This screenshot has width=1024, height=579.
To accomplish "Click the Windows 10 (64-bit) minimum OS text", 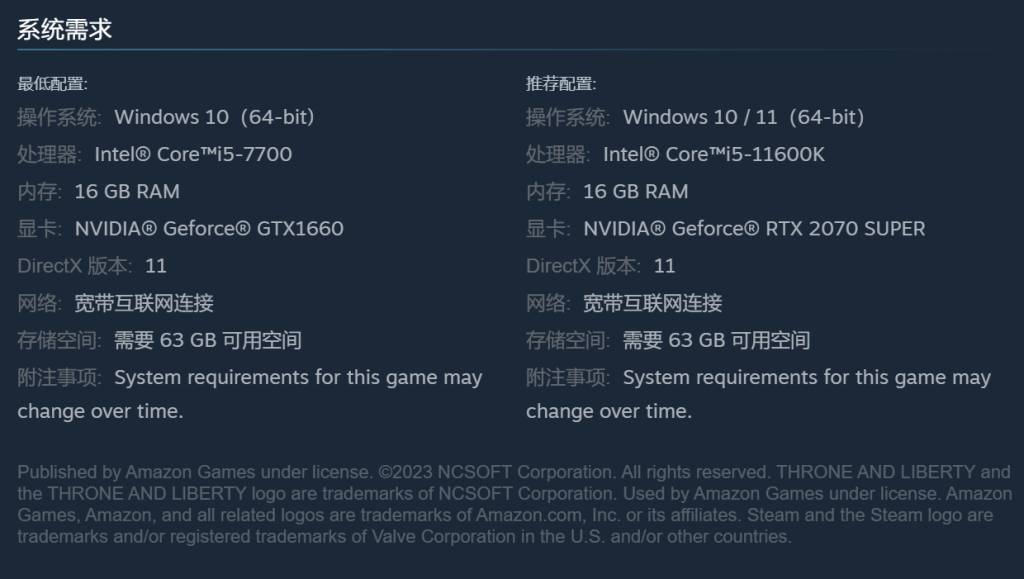I will tap(214, 117).
